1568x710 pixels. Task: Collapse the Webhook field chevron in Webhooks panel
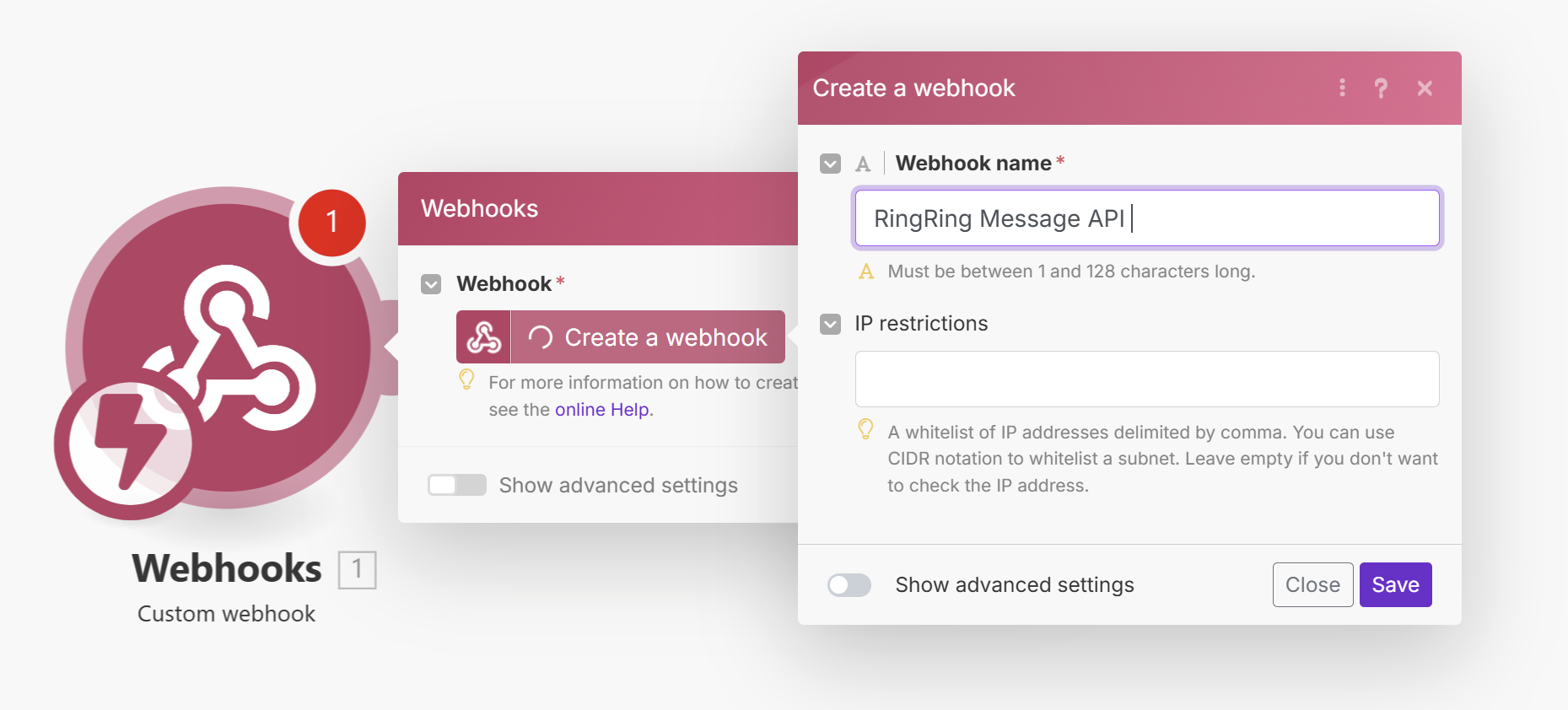tap(431, 284)
